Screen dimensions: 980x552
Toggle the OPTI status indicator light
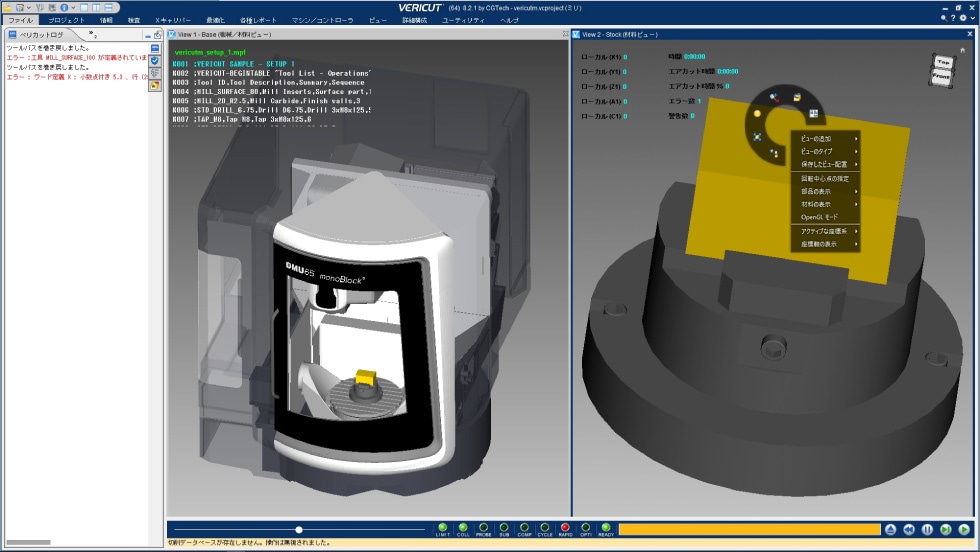[x=585, y=527]
